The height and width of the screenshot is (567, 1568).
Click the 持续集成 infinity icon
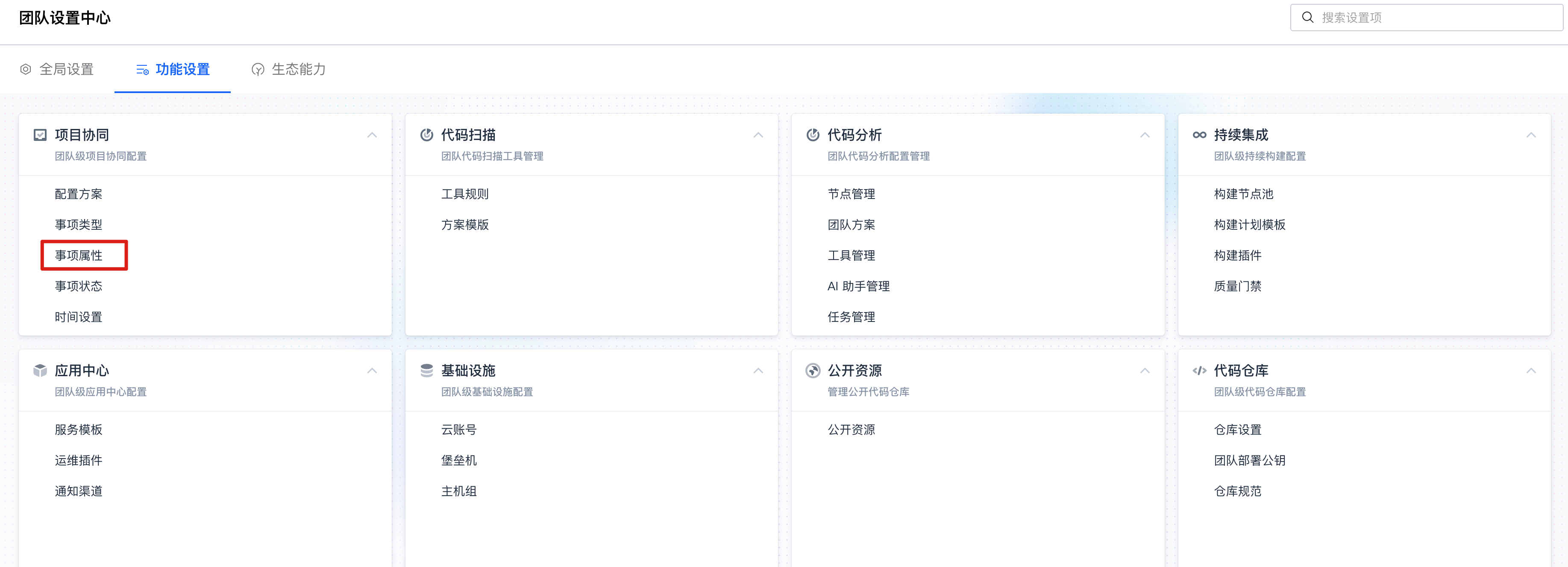coord(1199,135)
